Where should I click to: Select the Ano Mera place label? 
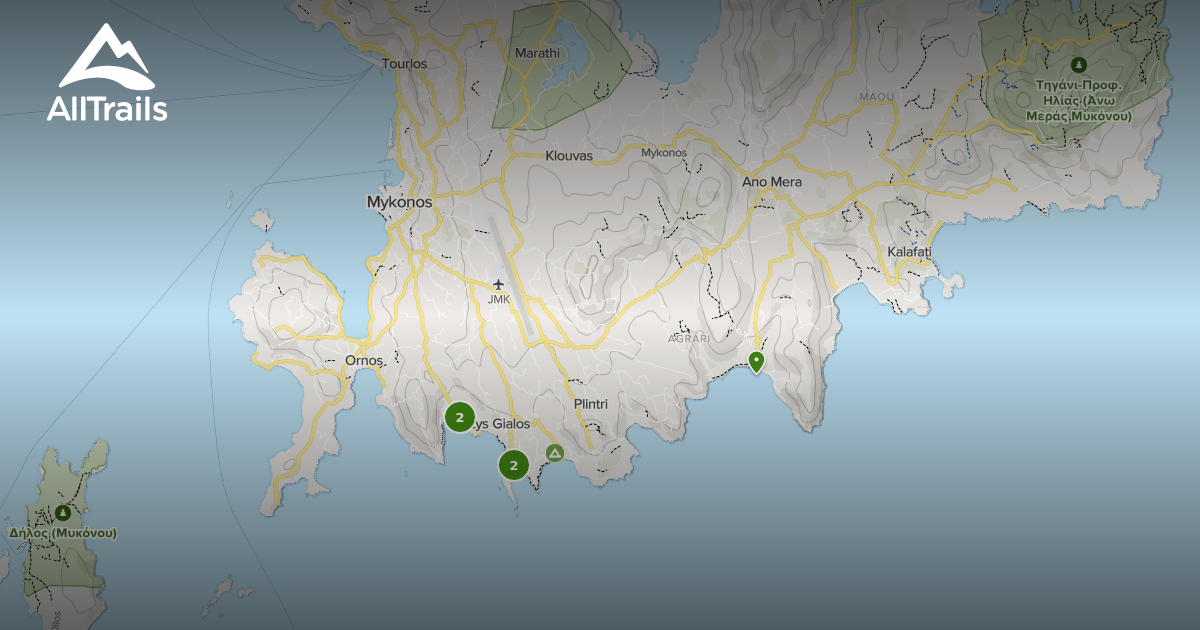pyautogui.click(x=773, y=181)
